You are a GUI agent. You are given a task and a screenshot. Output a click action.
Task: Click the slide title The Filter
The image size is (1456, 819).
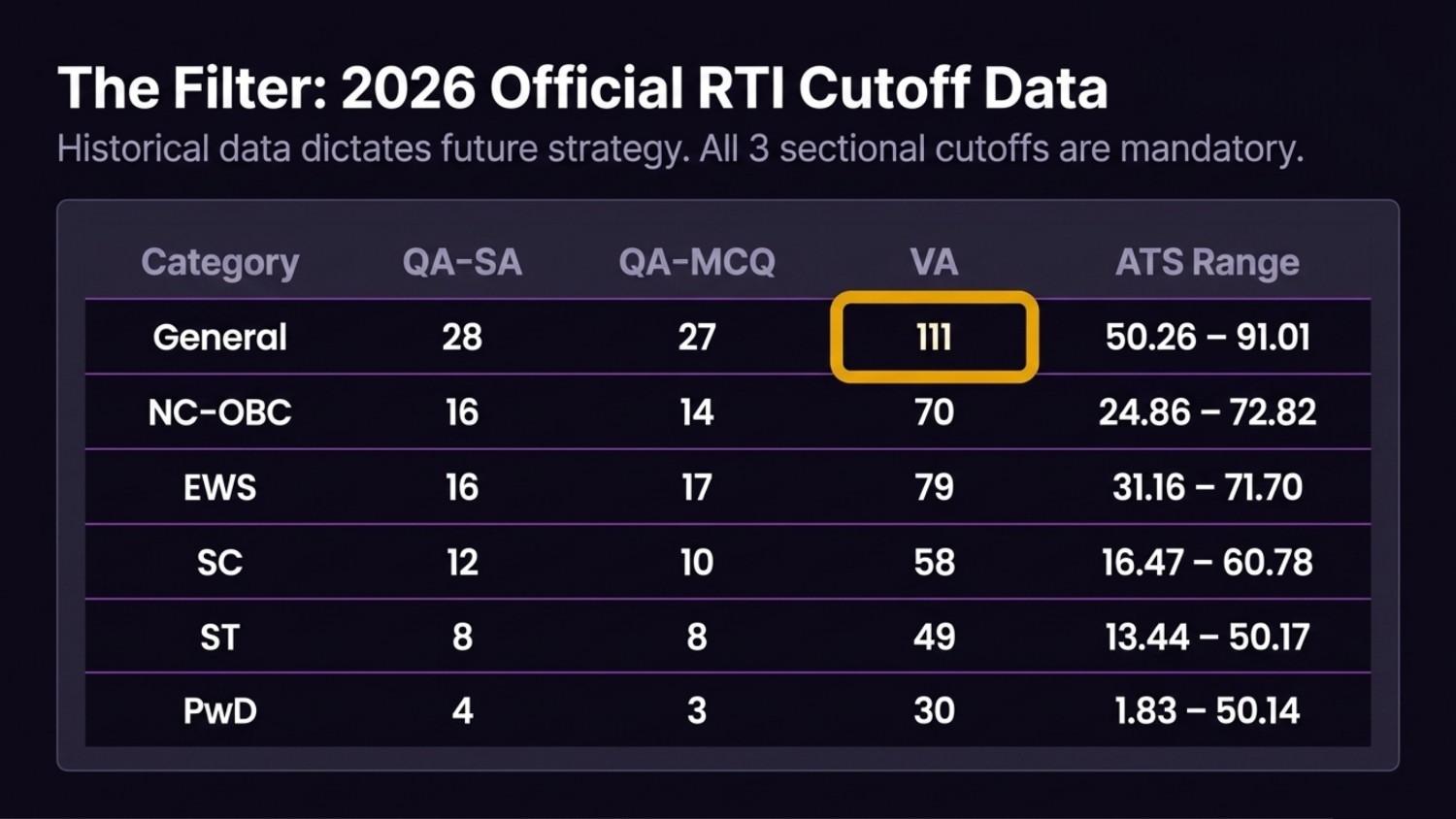(x=582, y=88)
